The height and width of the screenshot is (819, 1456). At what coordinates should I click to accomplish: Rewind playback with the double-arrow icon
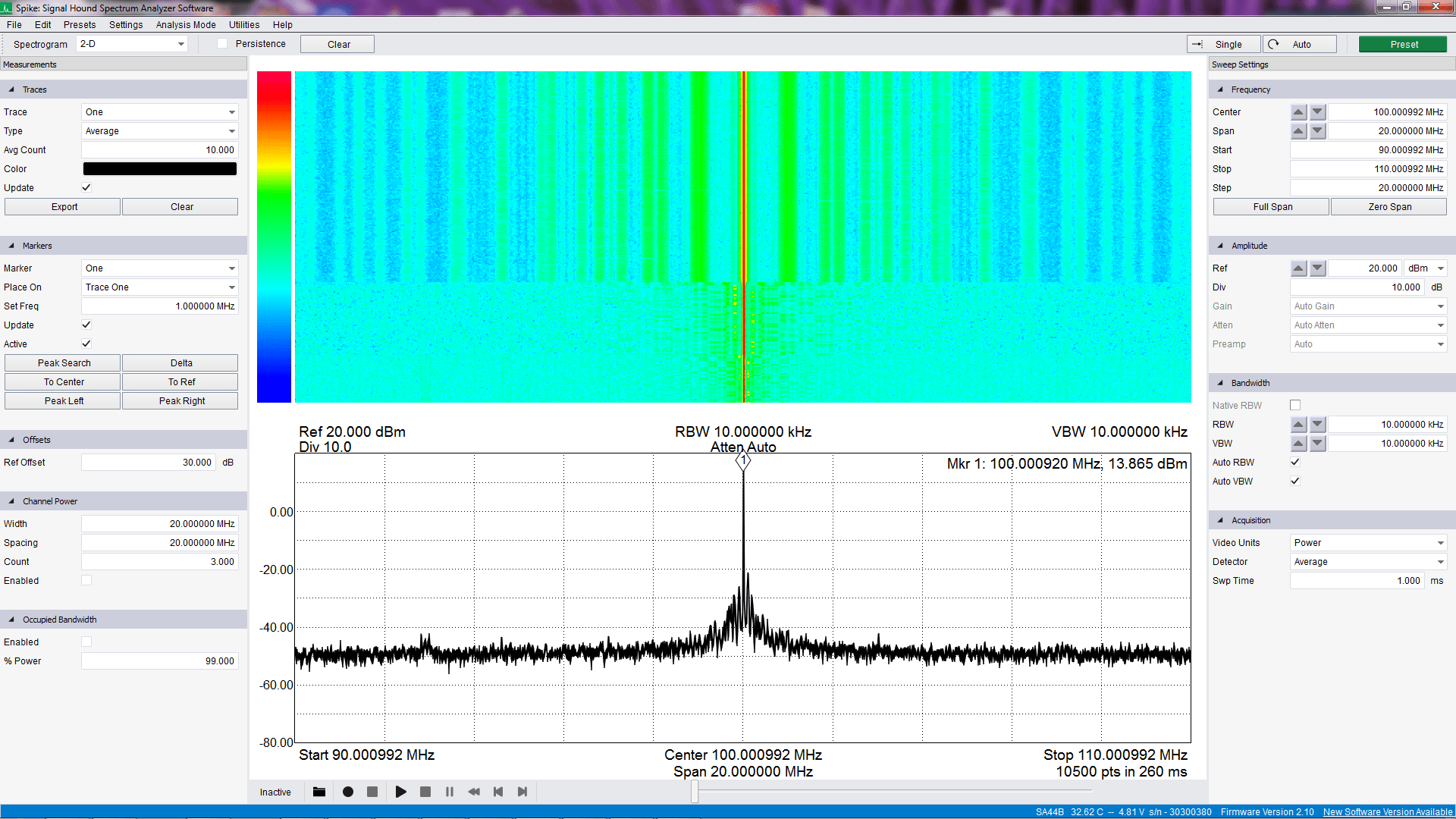(473, 792)
